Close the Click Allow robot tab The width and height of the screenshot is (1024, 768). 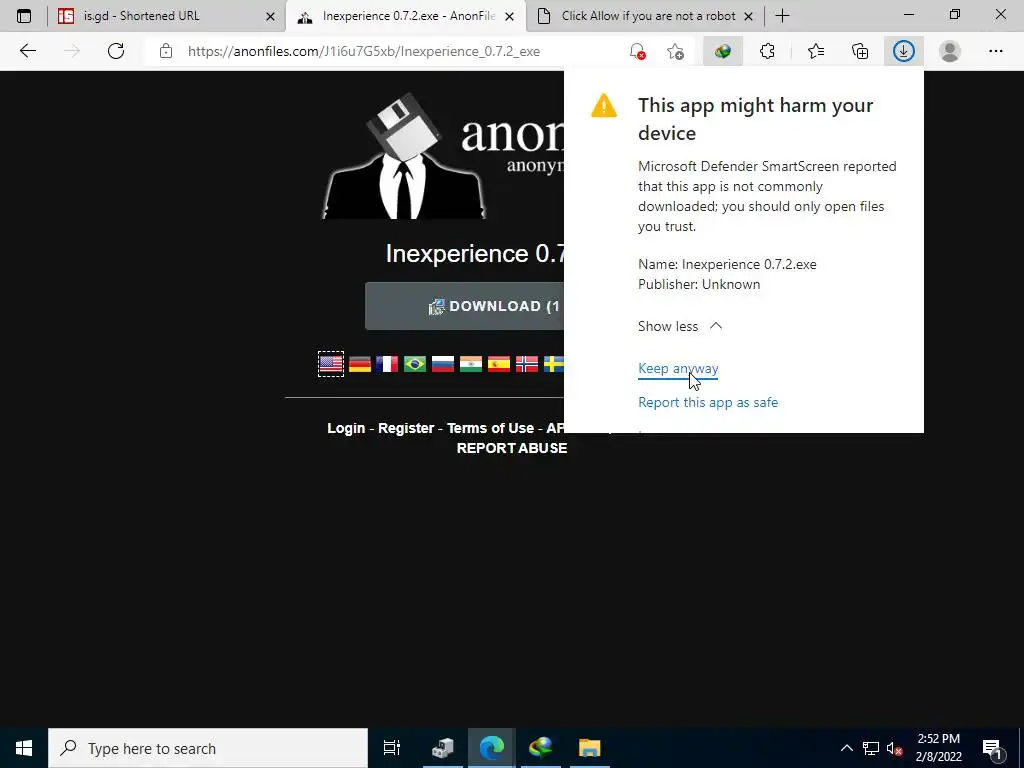pyautogui.click(x=749, y=16)
